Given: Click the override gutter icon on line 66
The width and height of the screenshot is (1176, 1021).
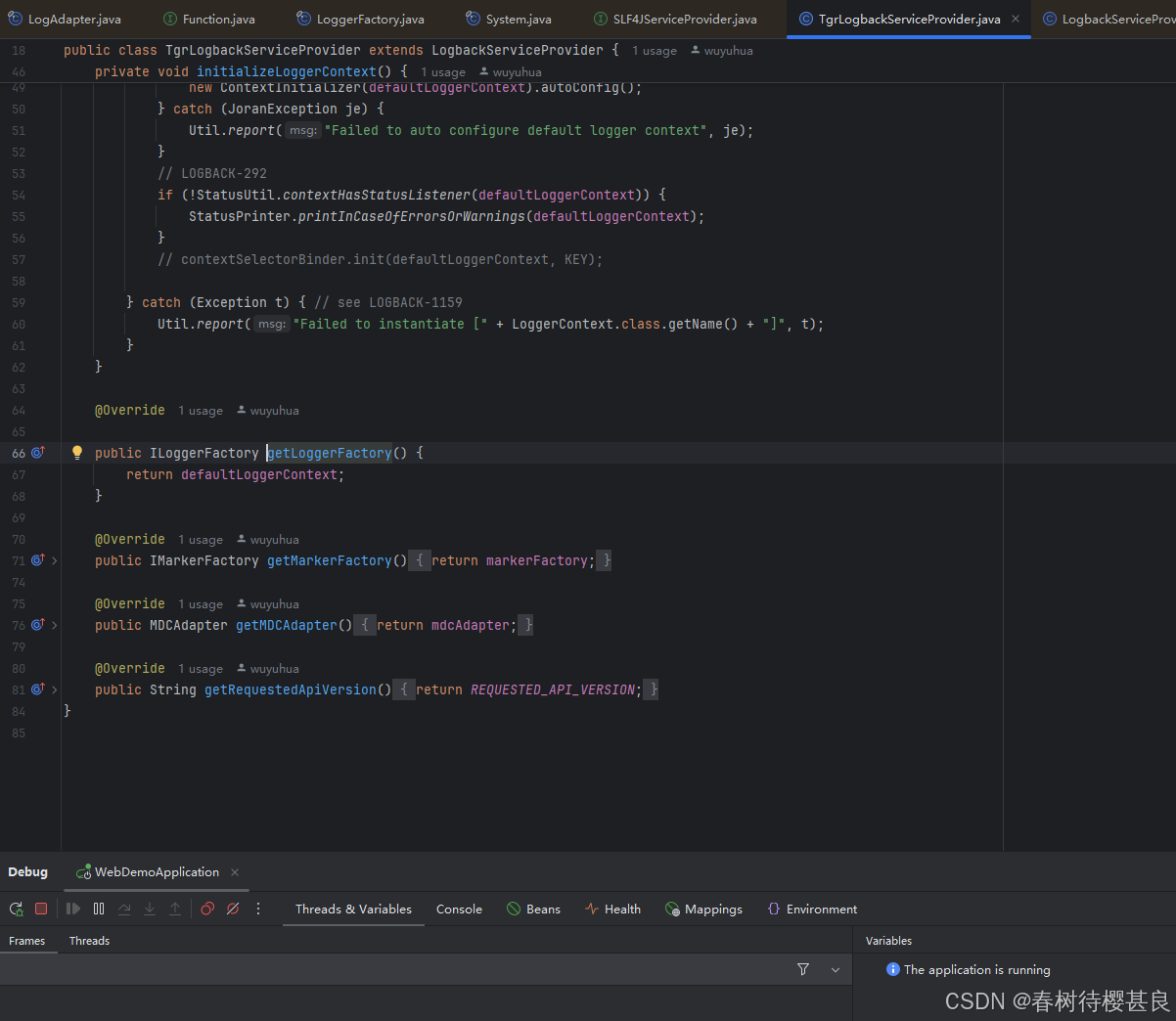Looking at the screenshot, I should tap(38, 453).
